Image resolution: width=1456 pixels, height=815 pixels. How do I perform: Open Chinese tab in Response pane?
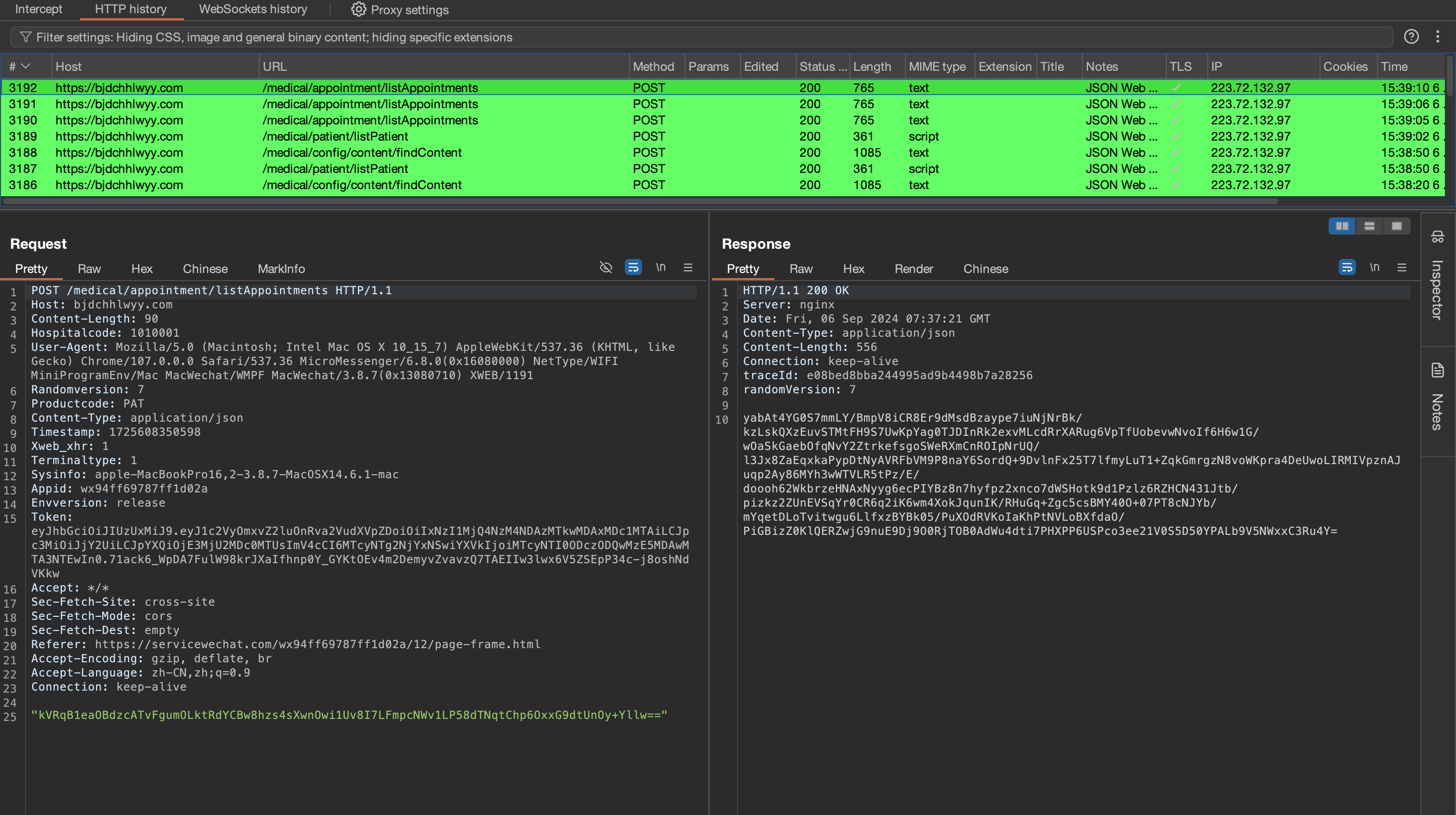coord(985,268)
